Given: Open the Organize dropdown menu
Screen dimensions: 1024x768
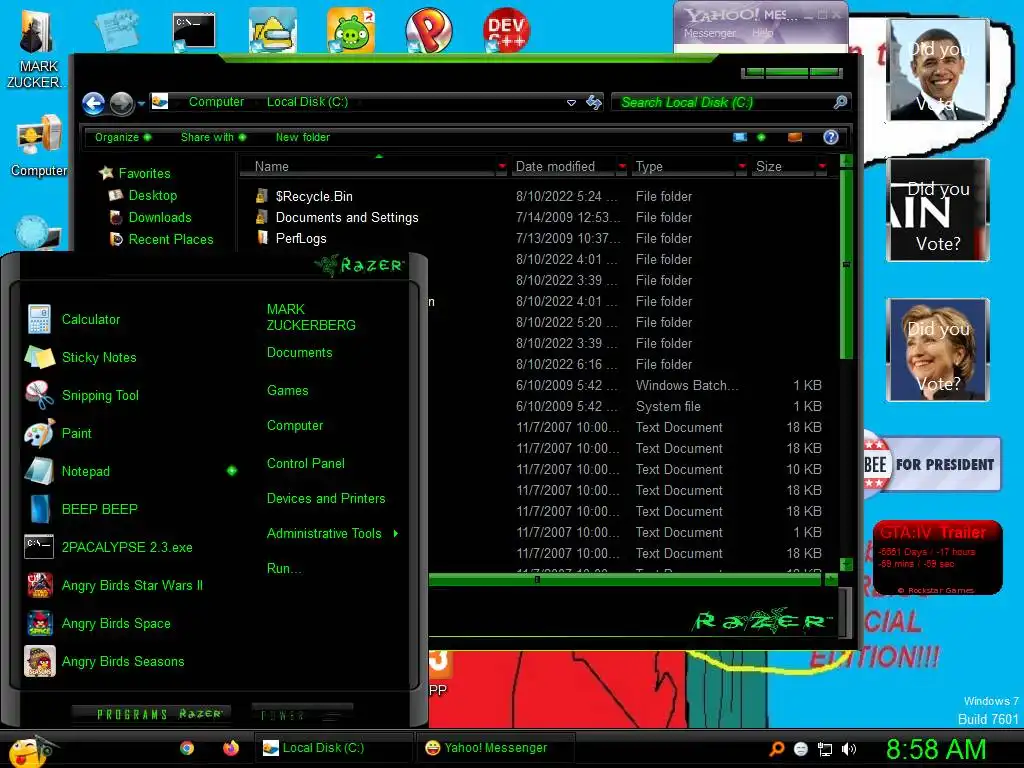Looking at the screenshot, I should coord(123,137).
